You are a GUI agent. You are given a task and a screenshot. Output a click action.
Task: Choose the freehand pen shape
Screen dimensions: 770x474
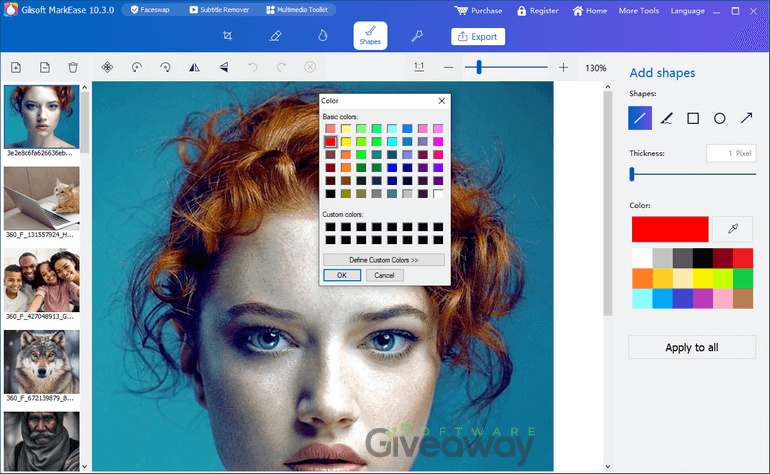click(666, 118)
